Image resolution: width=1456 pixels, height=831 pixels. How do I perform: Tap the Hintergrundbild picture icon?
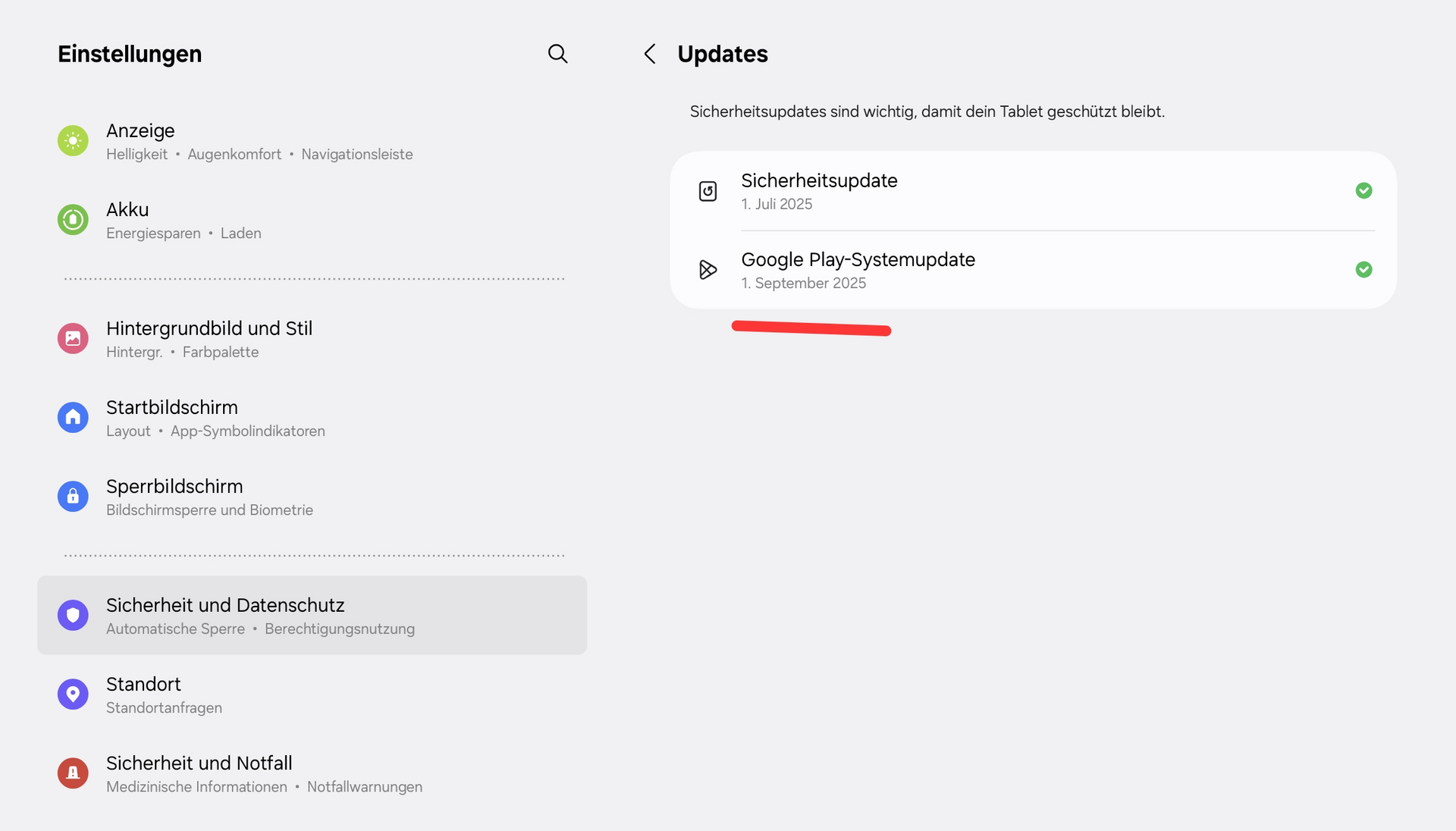click(73, 338)
